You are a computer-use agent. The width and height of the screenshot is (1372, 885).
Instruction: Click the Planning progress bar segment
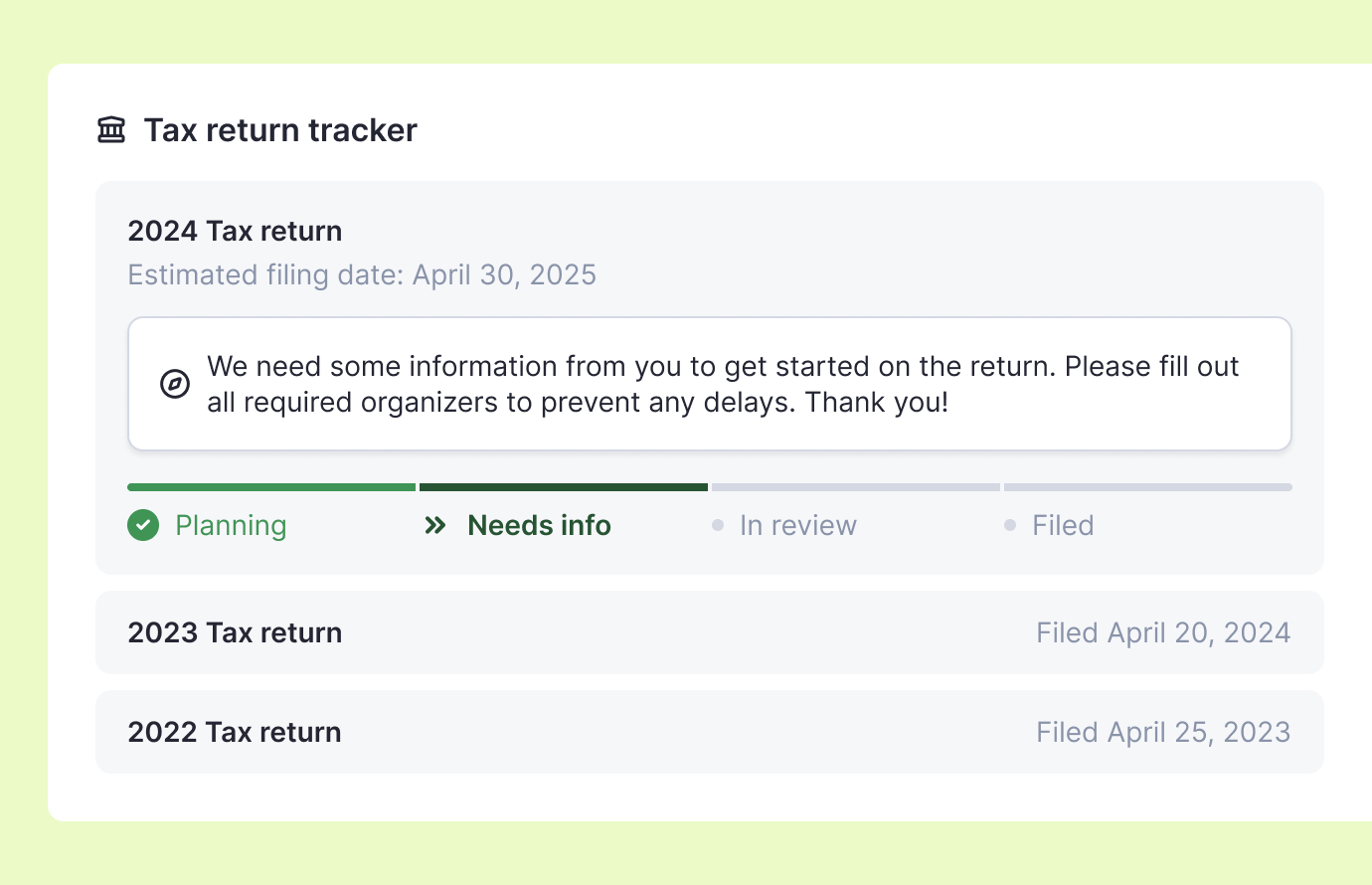click(x=271, y=487)
